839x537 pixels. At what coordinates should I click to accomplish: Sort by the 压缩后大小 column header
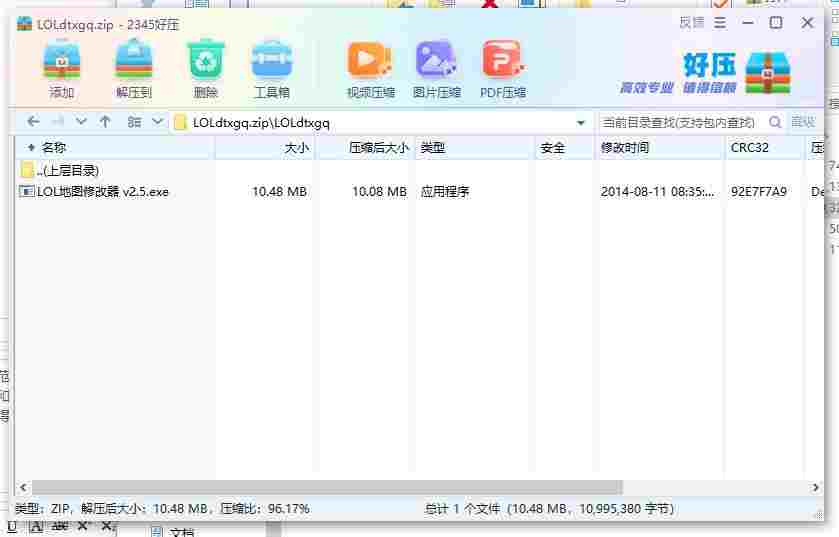click(367, 148)
